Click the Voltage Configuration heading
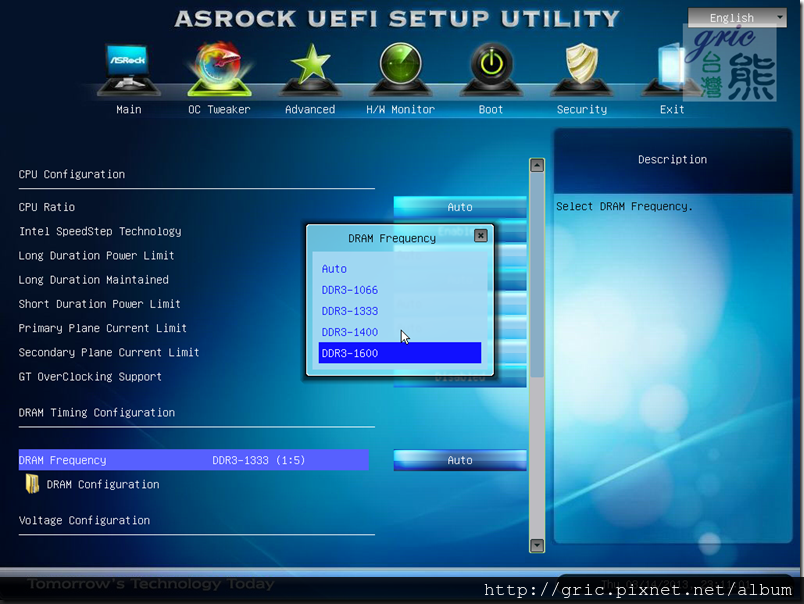This screenshot has height=604, width=804. (x=85, y=520)
